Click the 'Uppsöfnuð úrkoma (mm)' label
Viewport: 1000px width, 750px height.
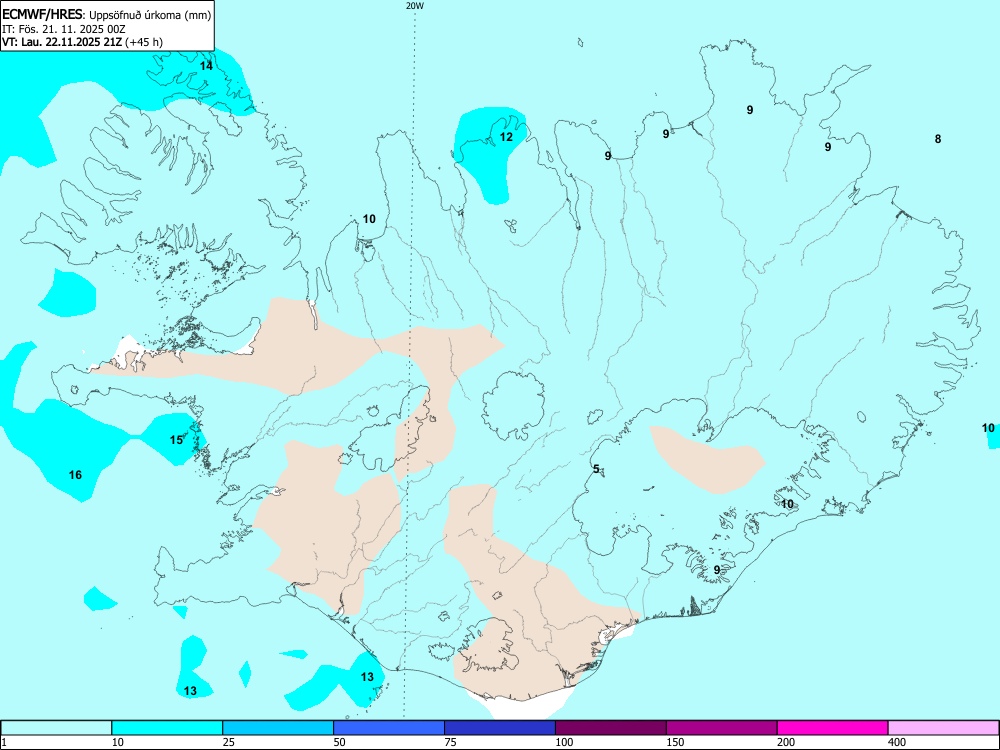pyautogui.click(x=149, y=15)
